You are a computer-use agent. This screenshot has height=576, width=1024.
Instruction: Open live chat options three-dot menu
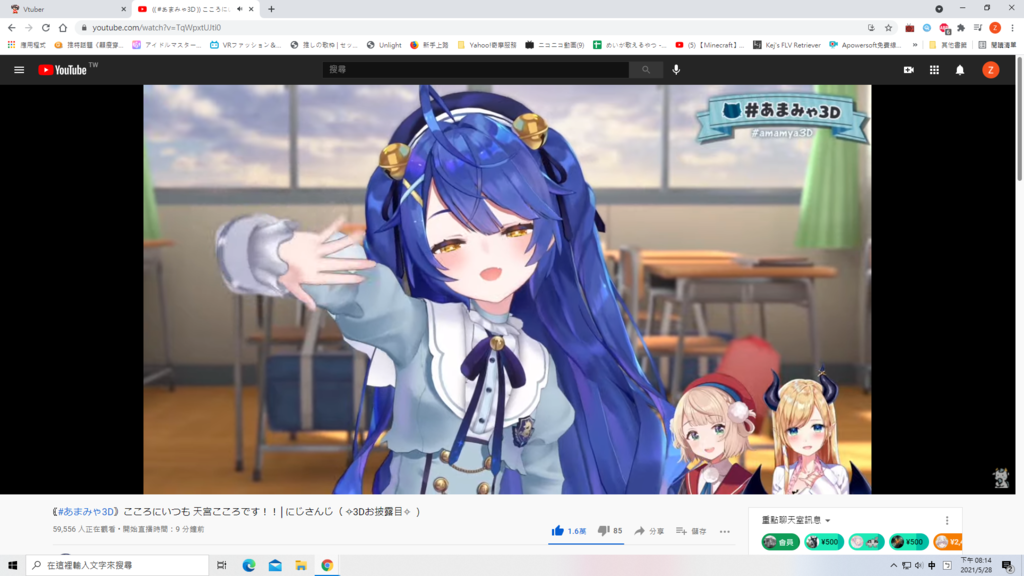coord(947,520)
